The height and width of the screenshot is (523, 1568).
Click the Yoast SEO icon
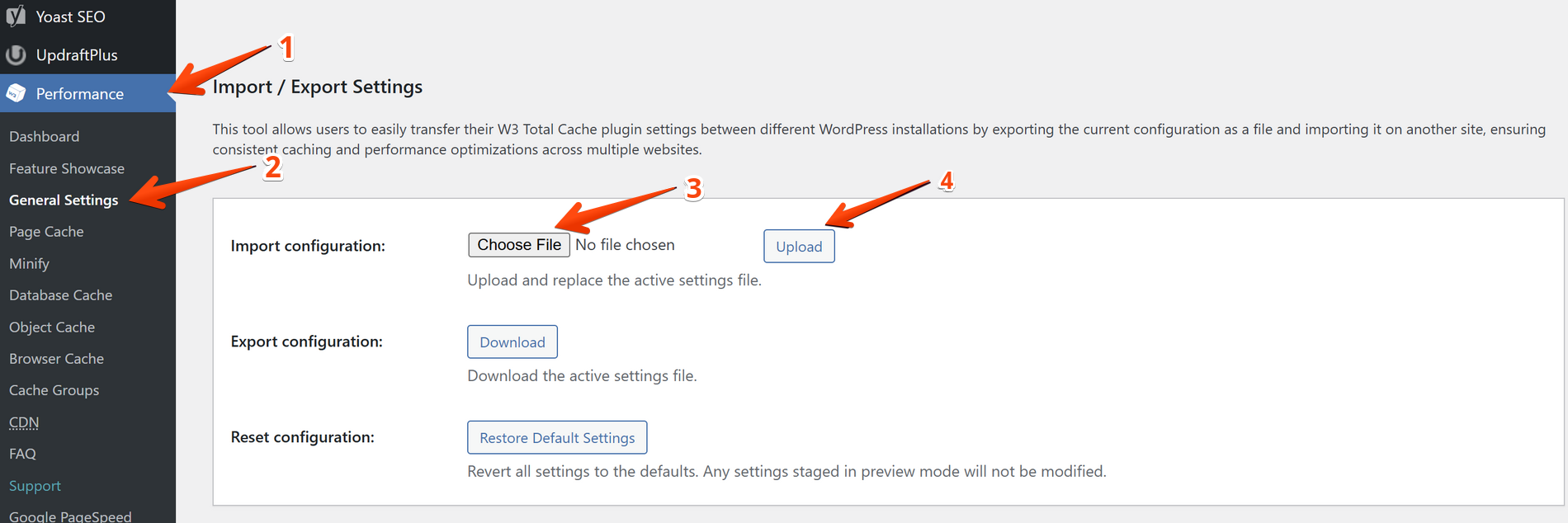(16, 16)
